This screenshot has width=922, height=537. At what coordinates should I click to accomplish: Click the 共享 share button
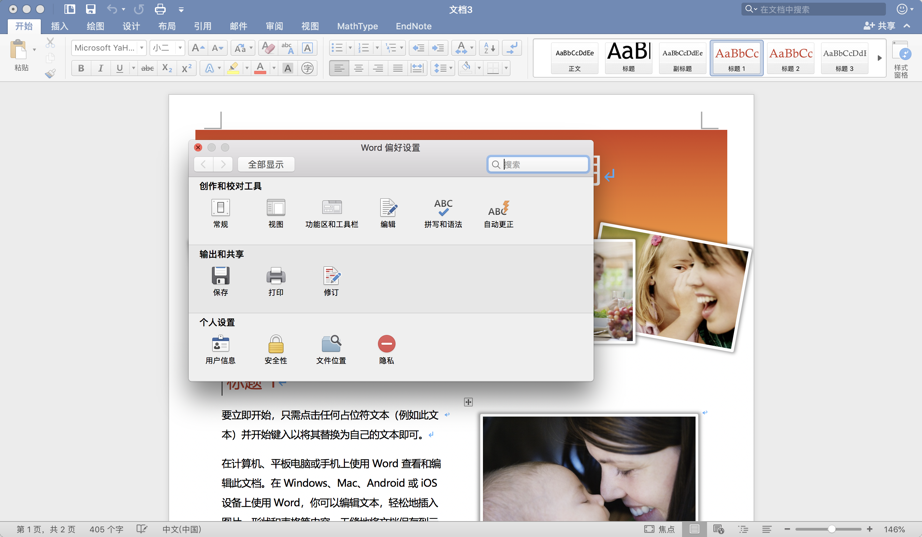879,26
